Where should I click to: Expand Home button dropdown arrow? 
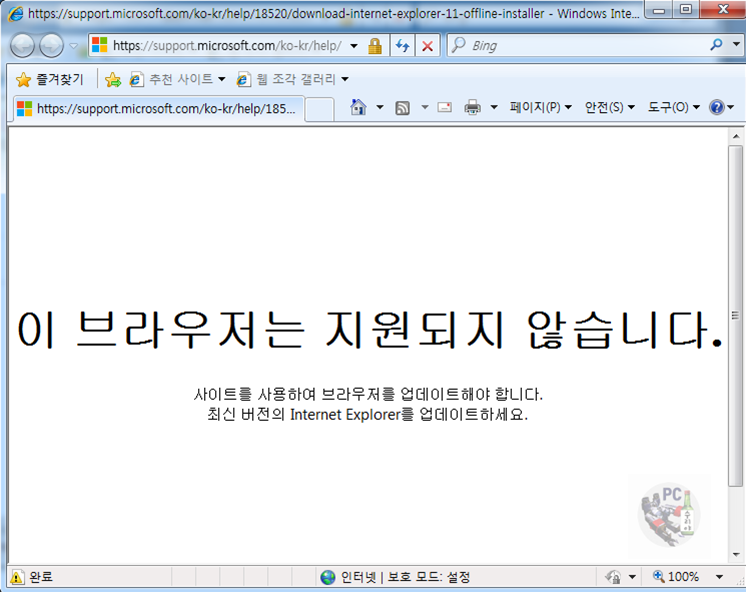[x=380, y=108]
